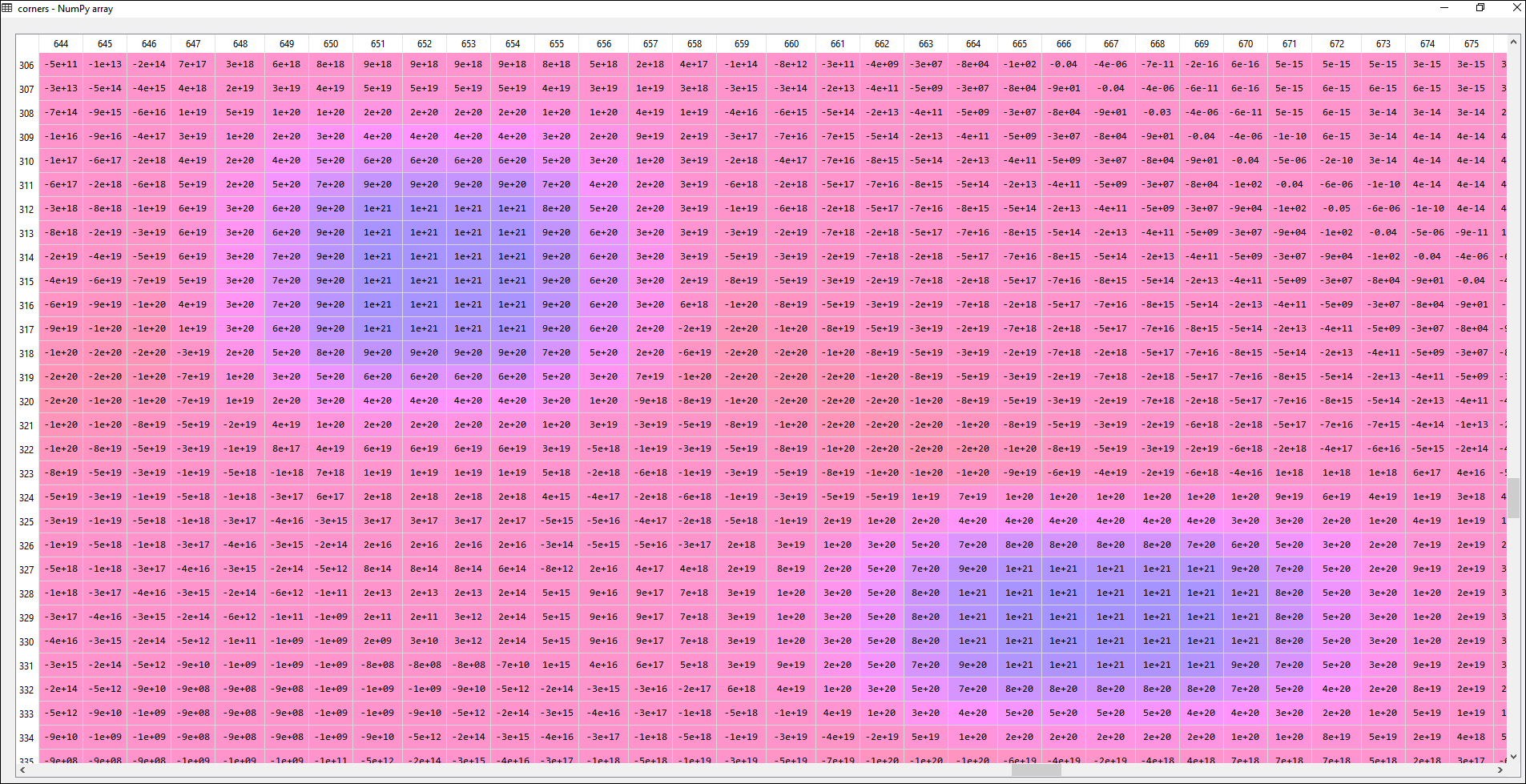Select cell 7e+19 at row 319, column 657
The image size is (1526, 784).
click(650, 376)
